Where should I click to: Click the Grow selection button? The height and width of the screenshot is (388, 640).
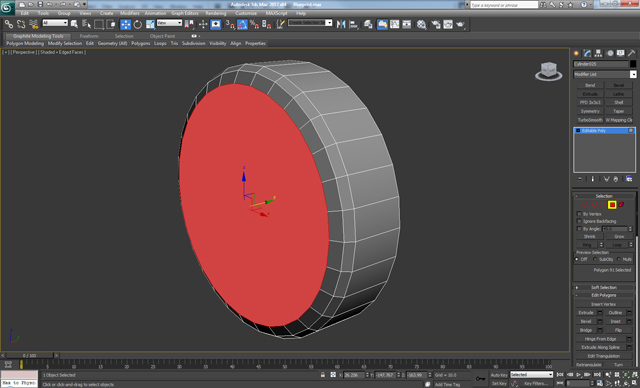[619, 236]
